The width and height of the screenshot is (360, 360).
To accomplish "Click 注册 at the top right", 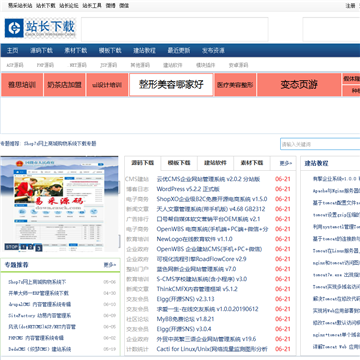I will [350, 6].
